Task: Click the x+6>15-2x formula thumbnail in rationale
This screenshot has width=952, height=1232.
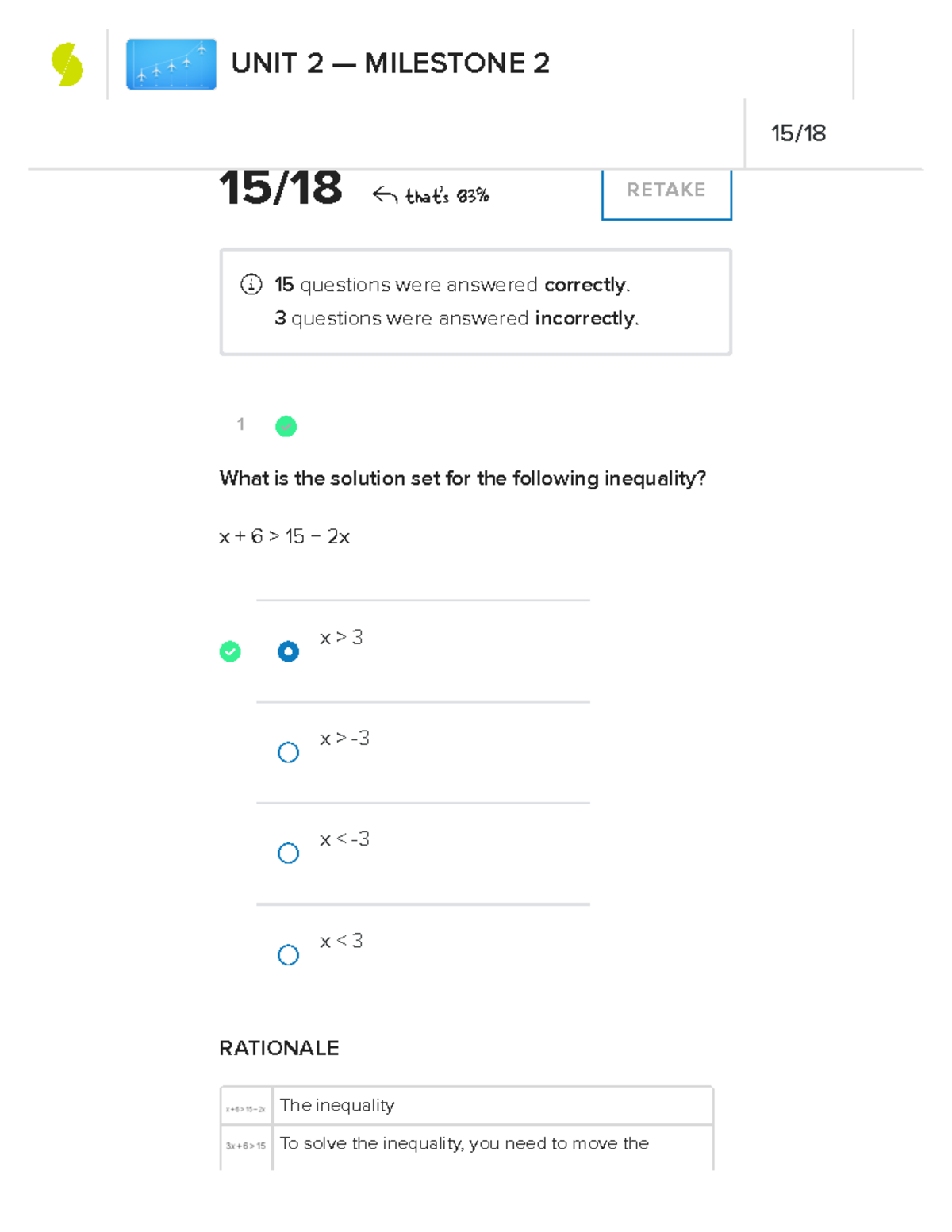Action: coord(246,1107)
